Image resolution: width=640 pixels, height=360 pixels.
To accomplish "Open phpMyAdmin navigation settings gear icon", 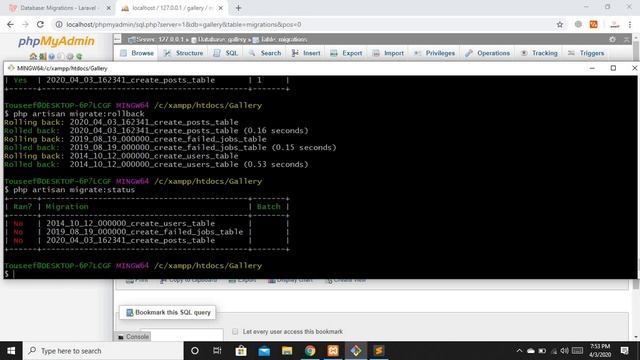I will (70, 56).
